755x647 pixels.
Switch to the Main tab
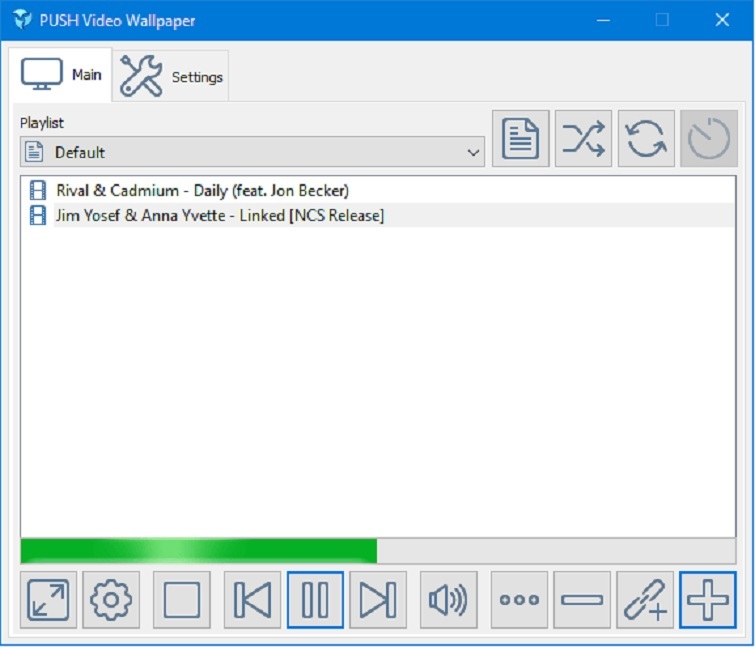click(62, 75)
